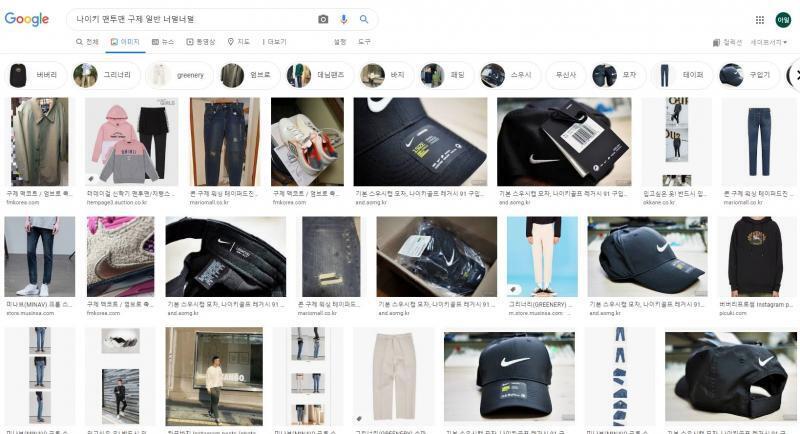Open the dark blue jeans product image
The height and width of the screenshot is (434, 800).
pos(758,142)
